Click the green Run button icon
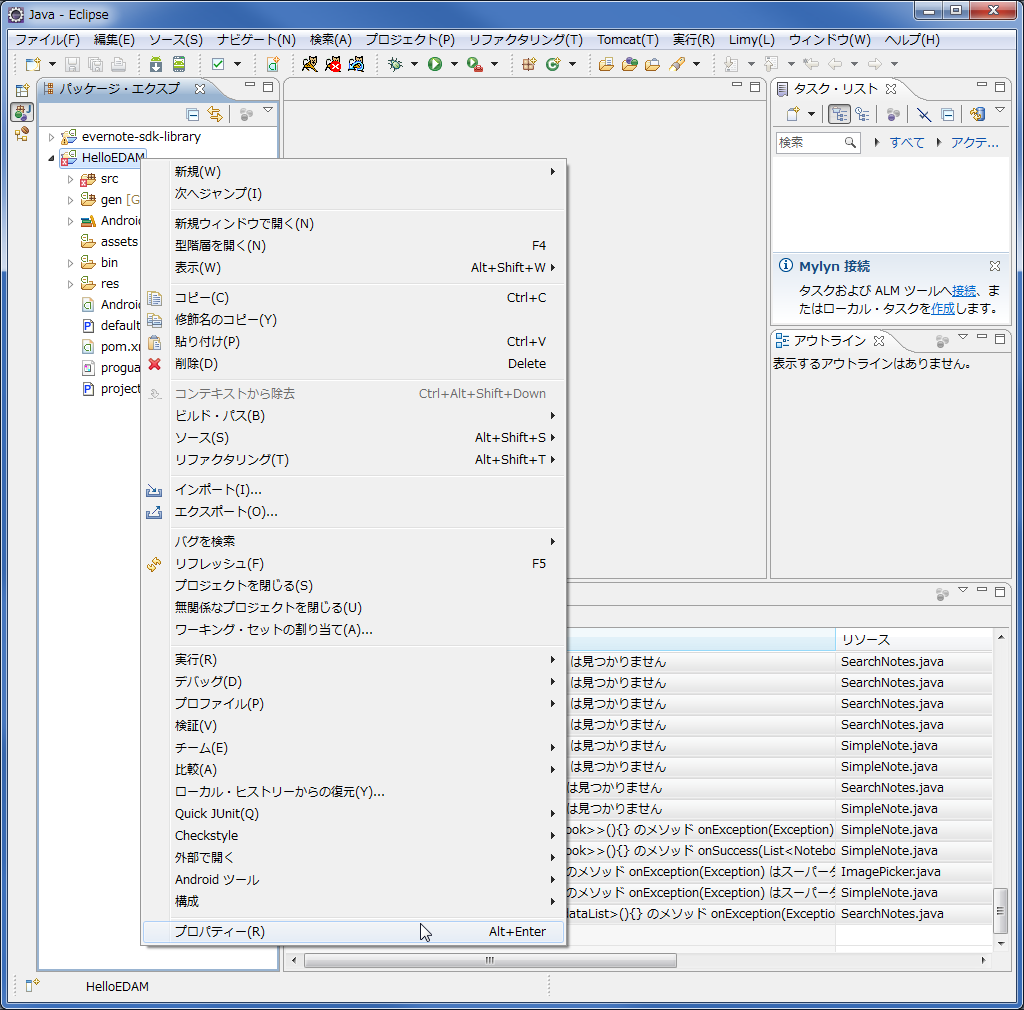Image resolution: width=1024 pixels, height=1010 pixels. pyautogui.click(x=435, y=64)
